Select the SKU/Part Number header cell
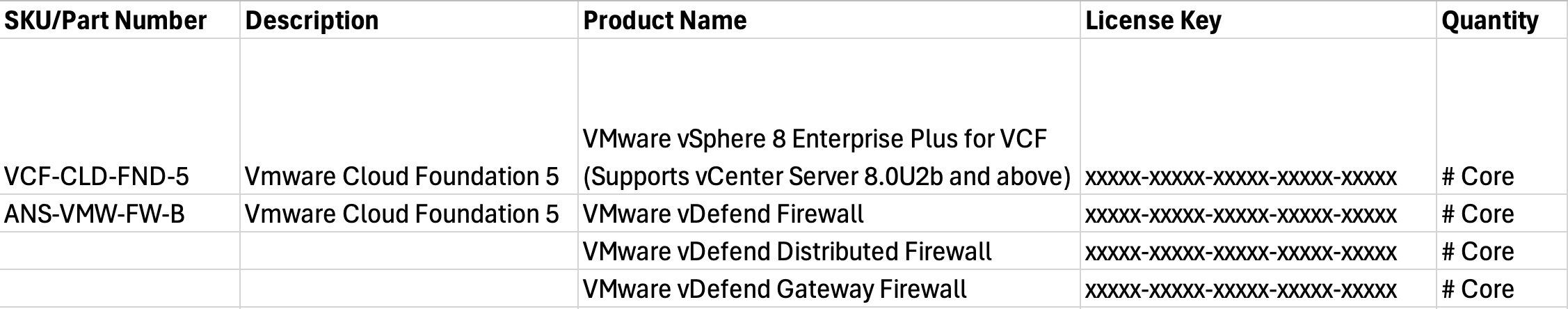 point(106,21)
